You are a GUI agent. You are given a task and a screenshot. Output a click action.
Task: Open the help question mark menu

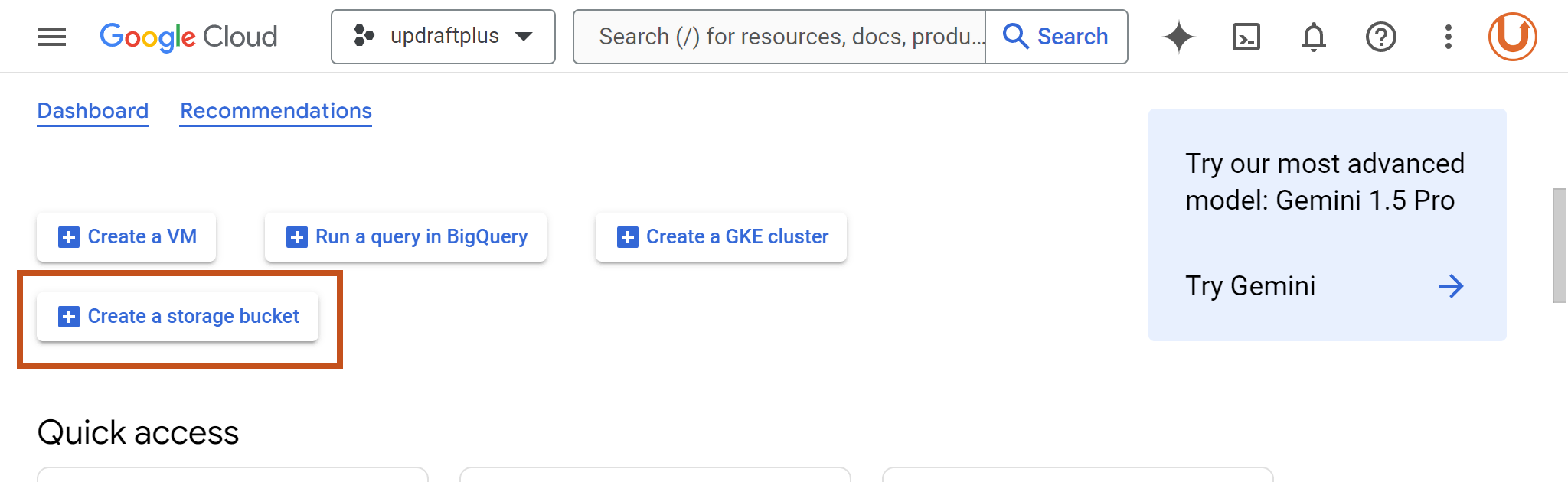(1381, 37)
